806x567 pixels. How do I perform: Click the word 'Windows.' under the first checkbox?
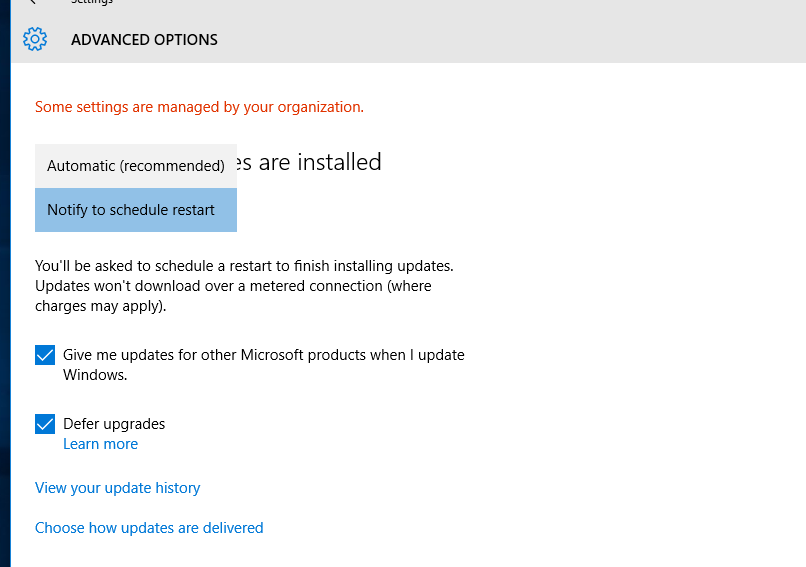[95, 375]
